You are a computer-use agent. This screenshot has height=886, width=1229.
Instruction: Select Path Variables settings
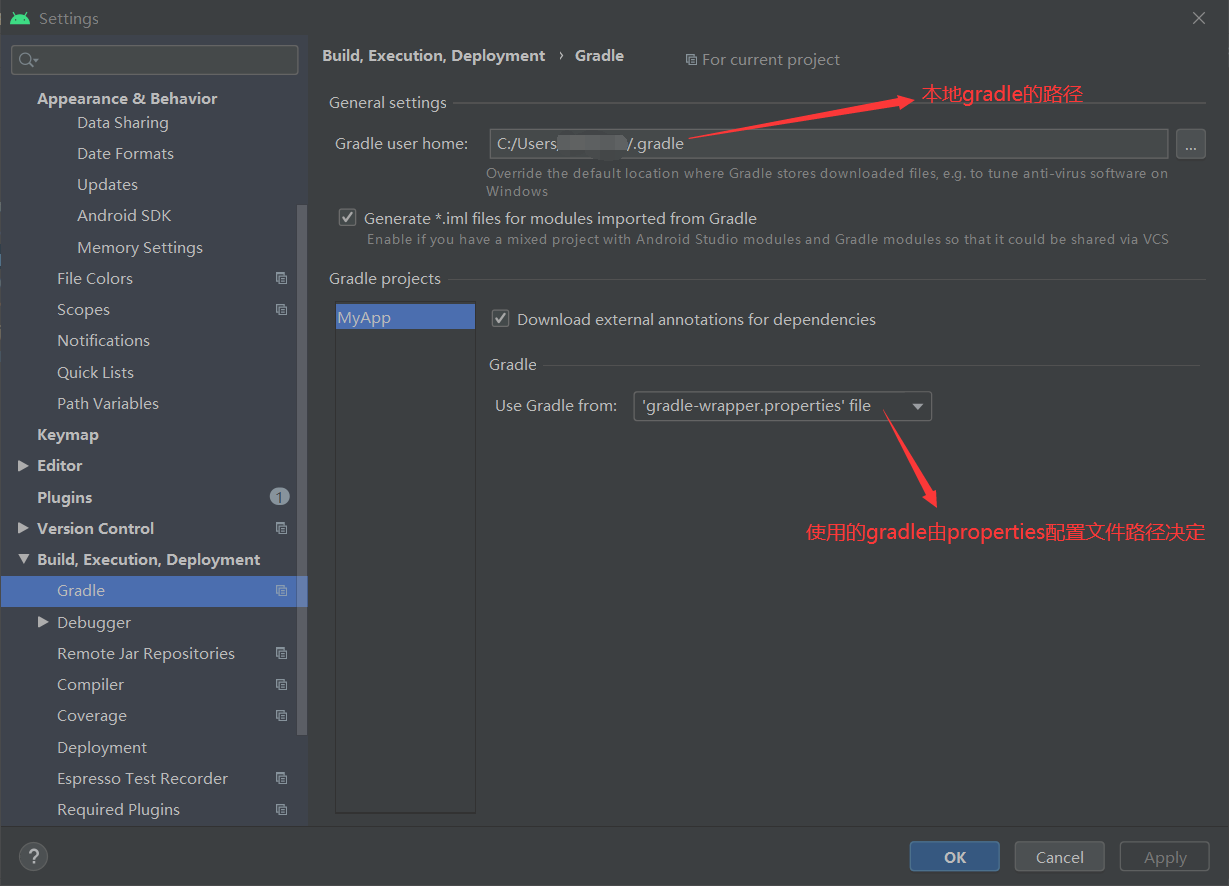108,403
